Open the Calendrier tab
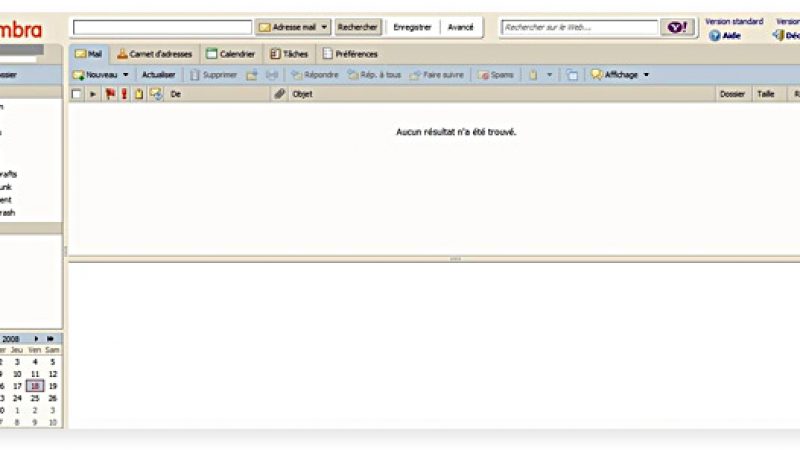Screen dimensions: 800x450 [x=230, y=54]
